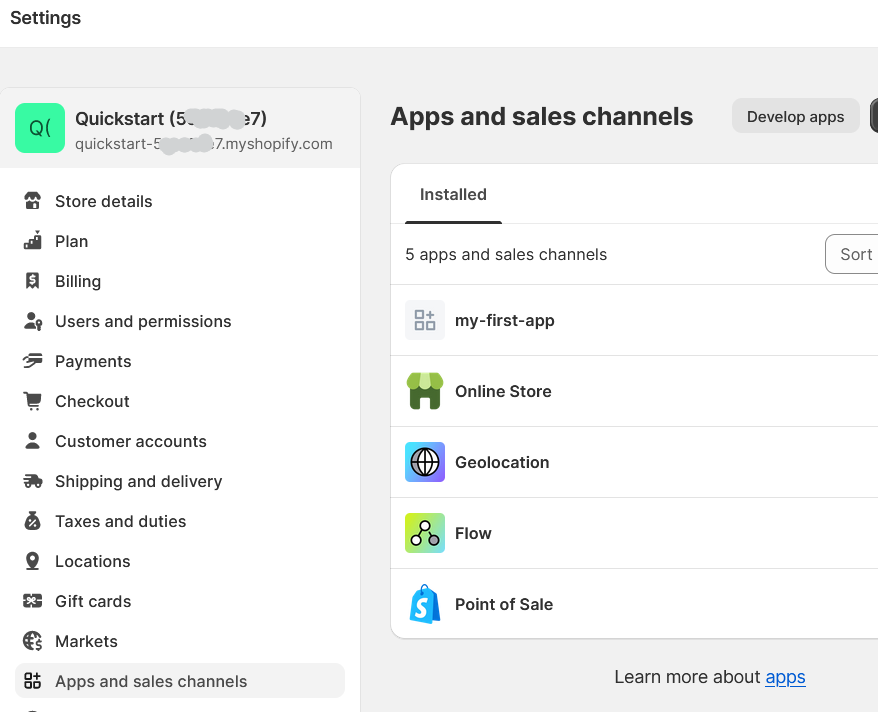
Task: Click the Point of Sale bag icon
Action: point(425,604)
